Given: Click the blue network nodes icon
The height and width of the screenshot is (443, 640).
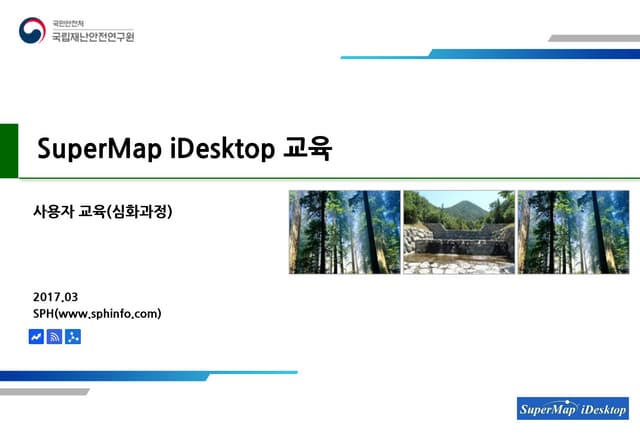Looking at the screenshot, I should 73,337.
